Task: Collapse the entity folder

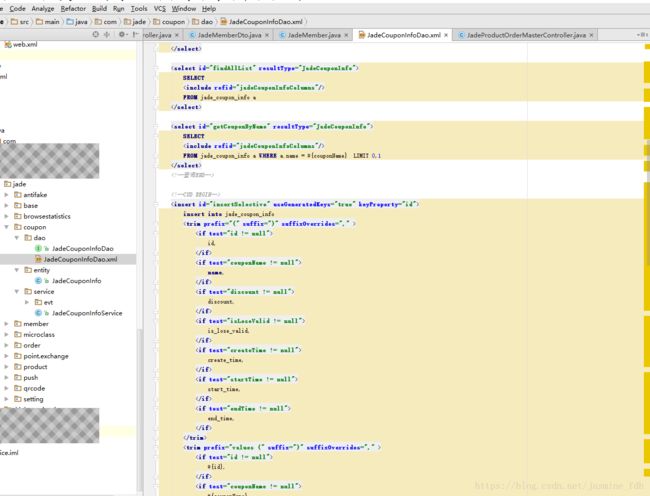Action: pyautogui.click(x=17, y=270)
